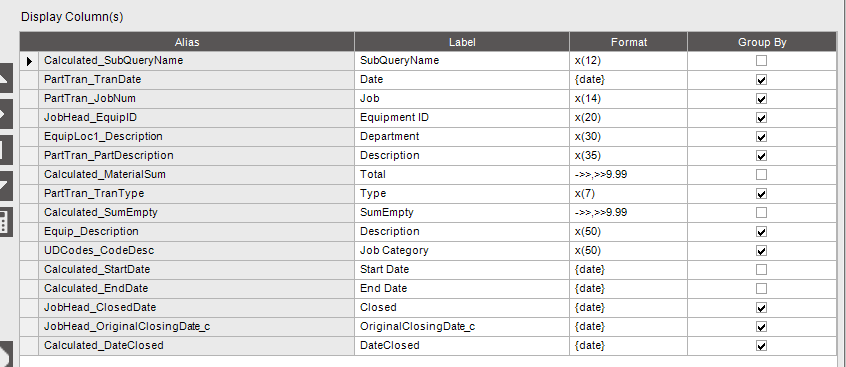The height and width of the screenshot is (367, 846).
Task: Uncheck Group By for PartTran_TranDate
Action: [761, 80]
